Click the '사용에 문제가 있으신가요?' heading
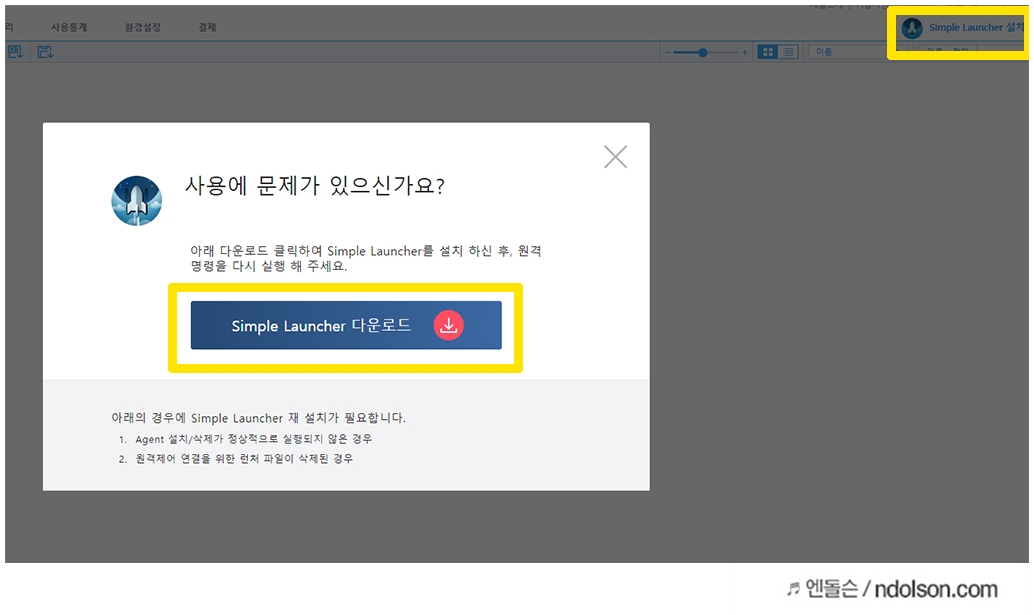 [315, 185]
